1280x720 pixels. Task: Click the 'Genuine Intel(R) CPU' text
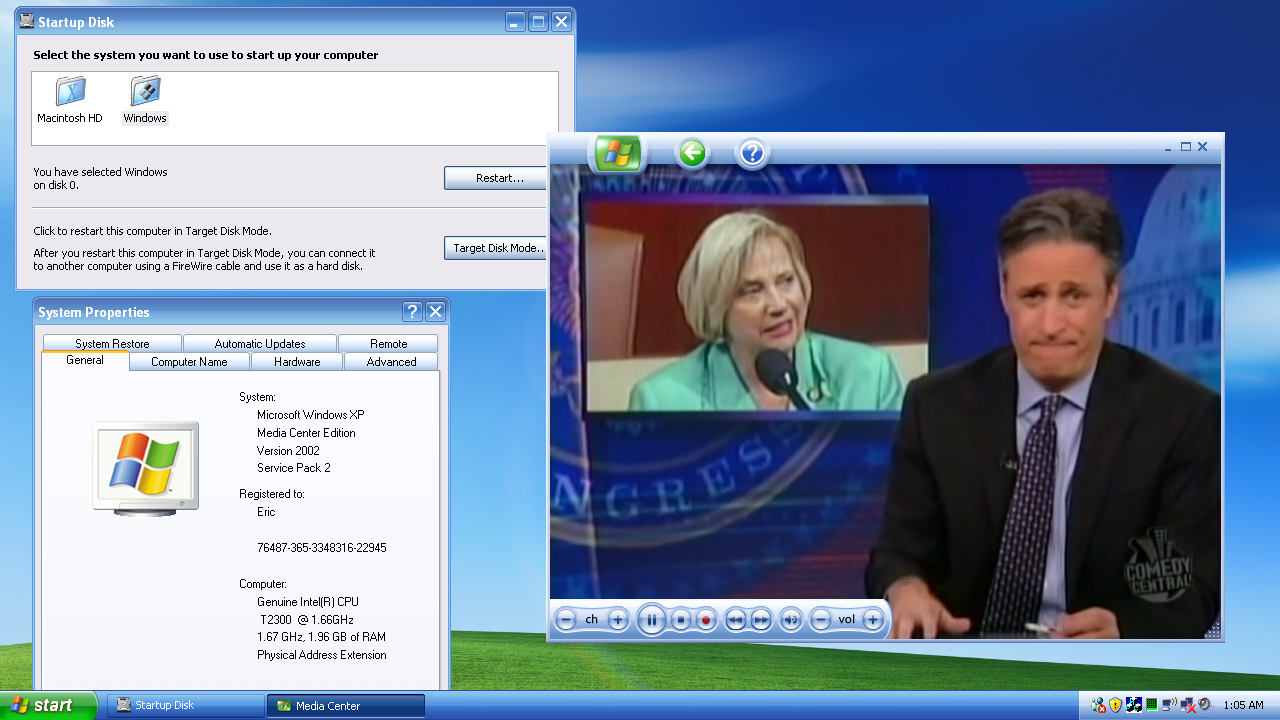(308, 602)
